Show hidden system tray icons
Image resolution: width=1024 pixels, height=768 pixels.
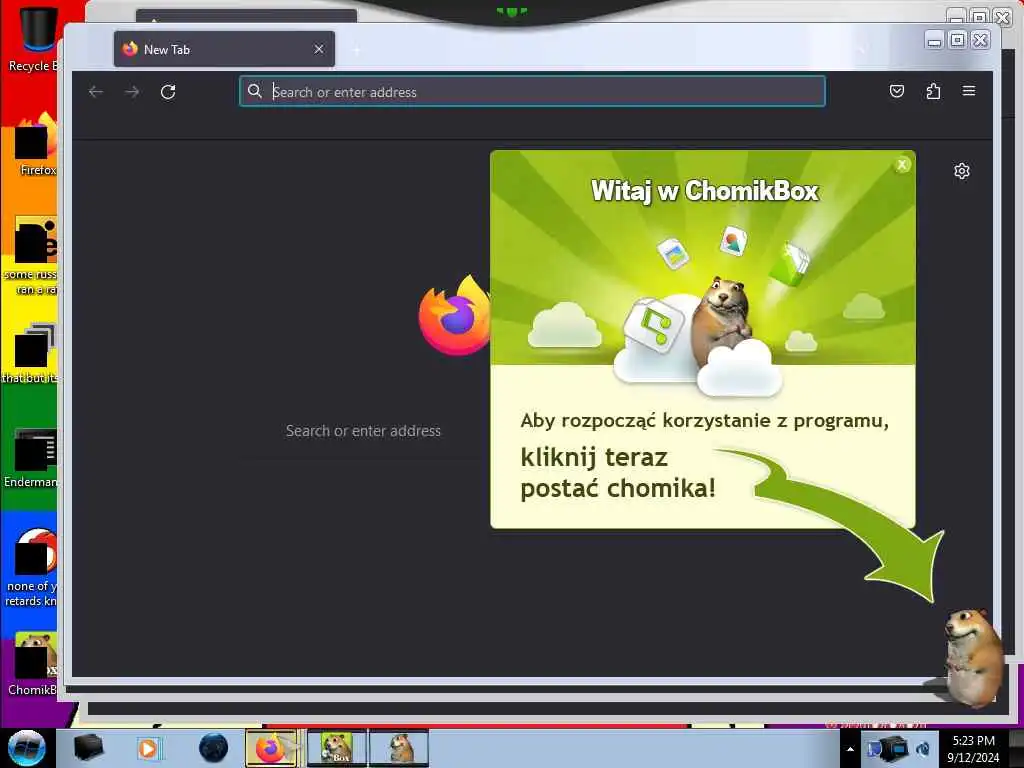point(850,749)
